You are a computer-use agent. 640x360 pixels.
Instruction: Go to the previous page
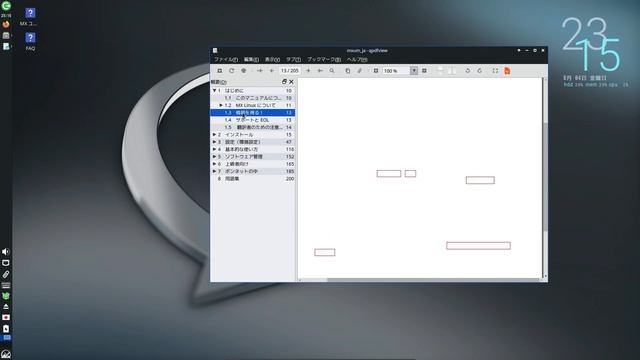coord(271,71)
